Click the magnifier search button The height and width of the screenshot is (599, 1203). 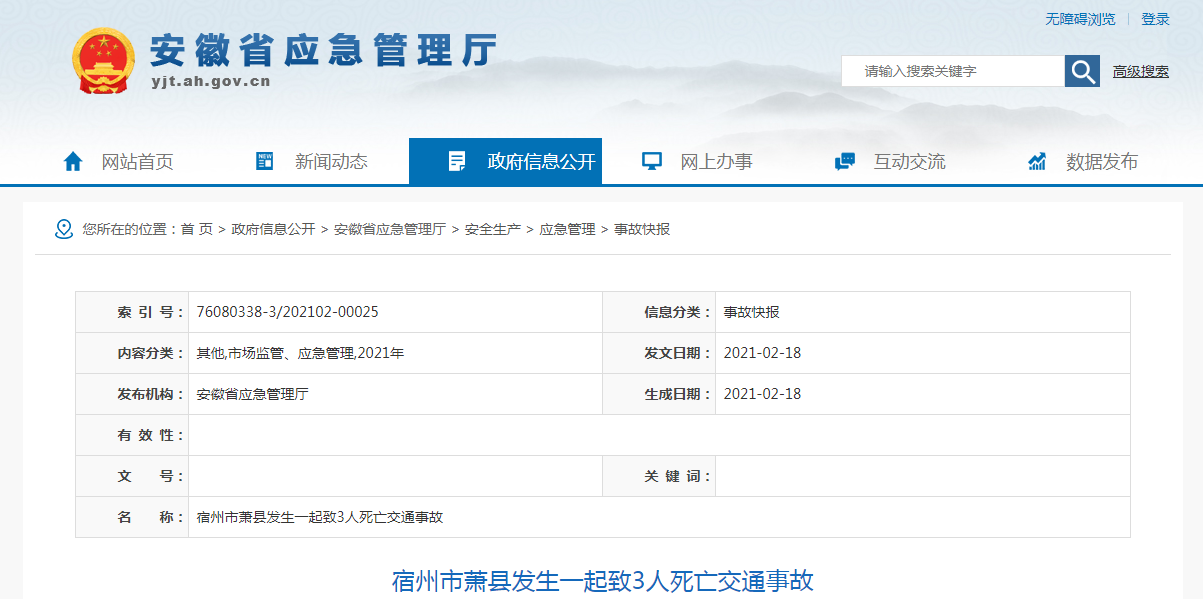tap(1082, 71)
